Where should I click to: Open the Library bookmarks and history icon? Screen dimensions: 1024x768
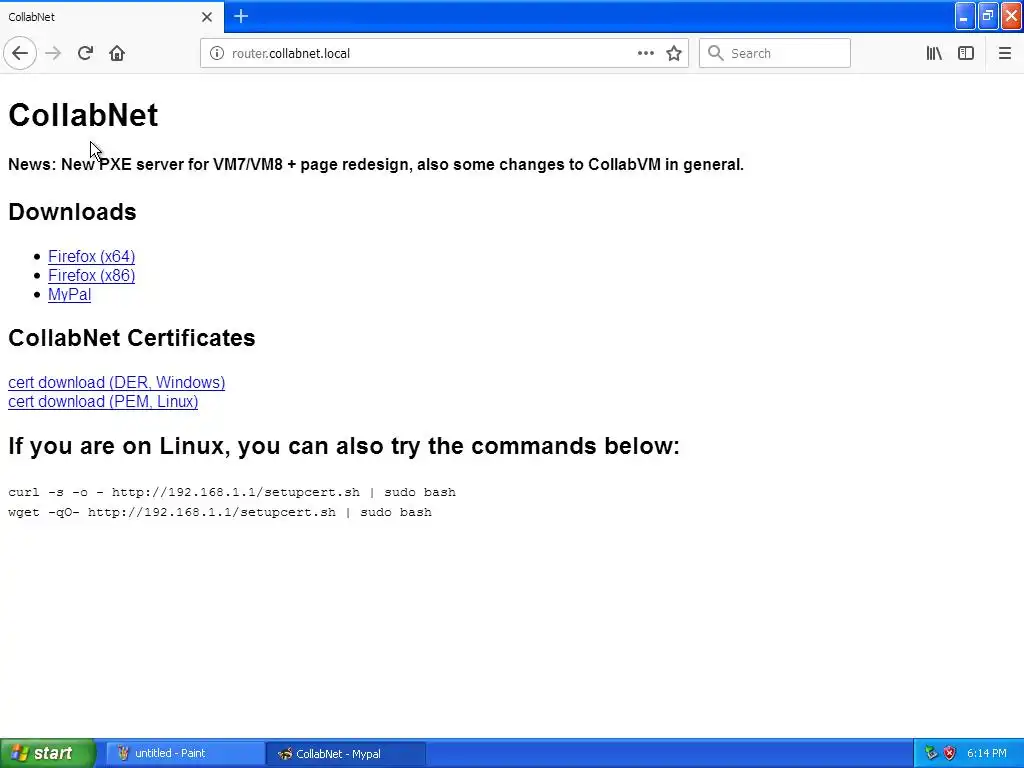pos(934,54)
